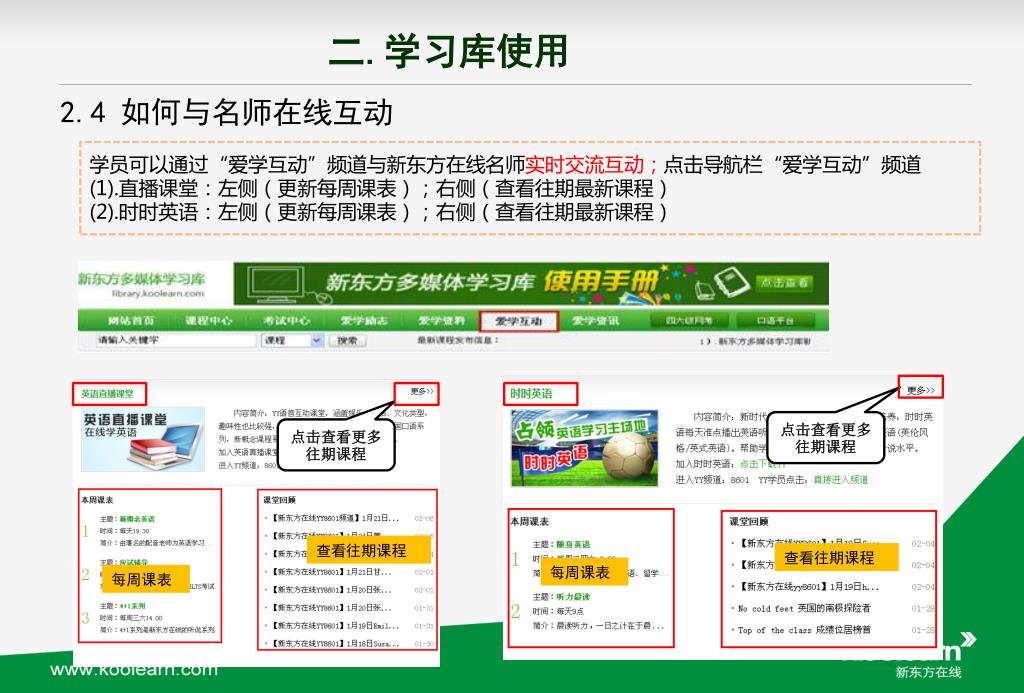Click the 二.学习库使用 slide title
Image resolution: width=1024 pixels, height=693 pixels.
[448, 52]
